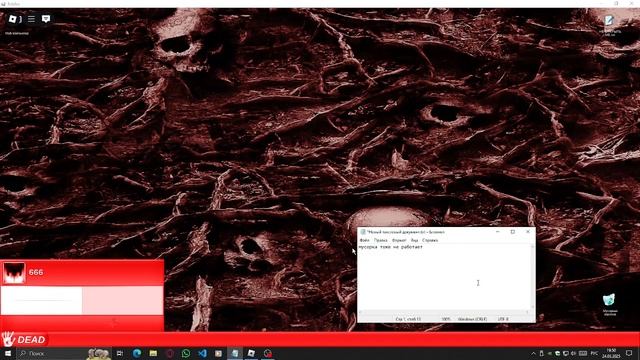Click the Windows (CRLF) status in Notepad
The height and width of the screenshot is (360, 640).
[x=472, y=319]
